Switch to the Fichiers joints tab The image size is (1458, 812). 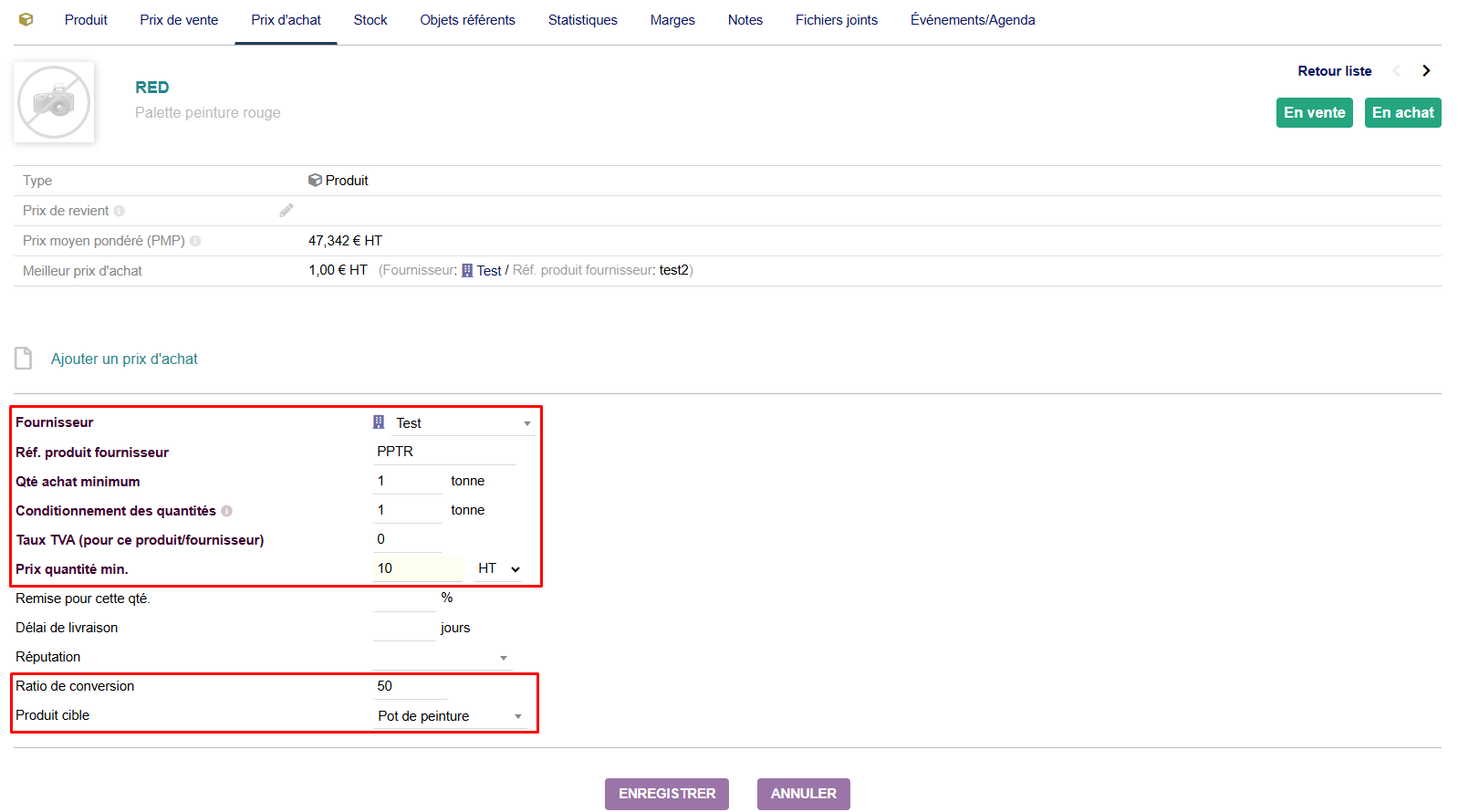click(x=837, y=20)
